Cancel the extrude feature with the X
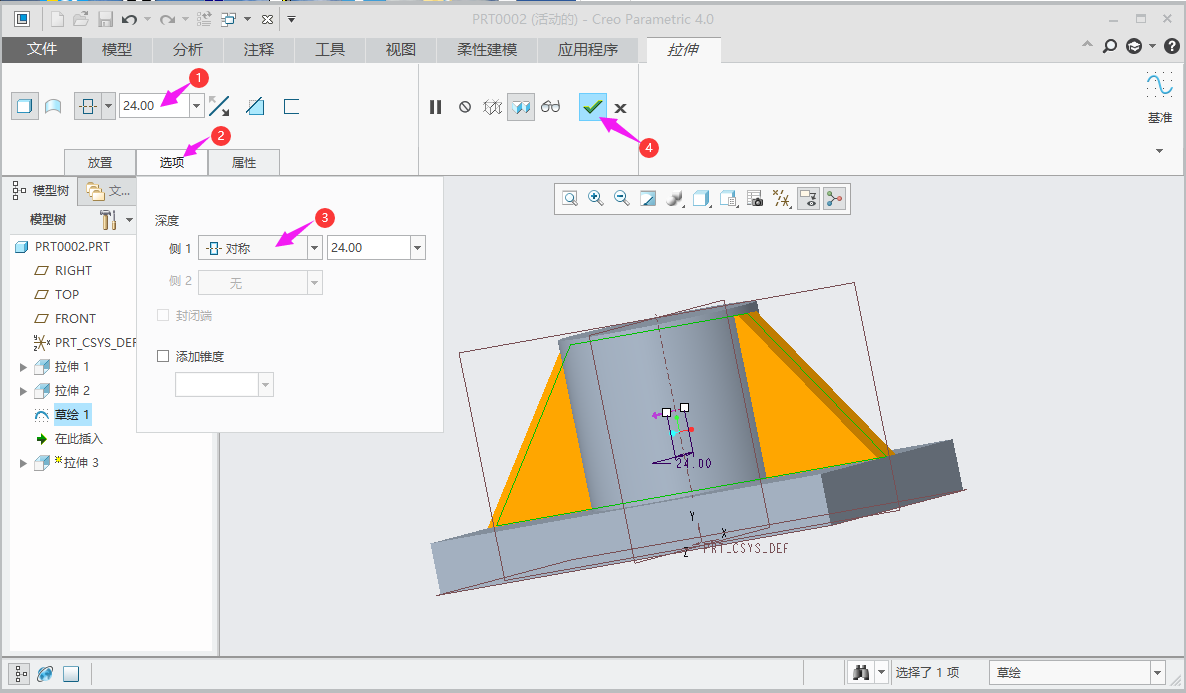The width and height of the screenshot is (1186, 693). [620, 108]
